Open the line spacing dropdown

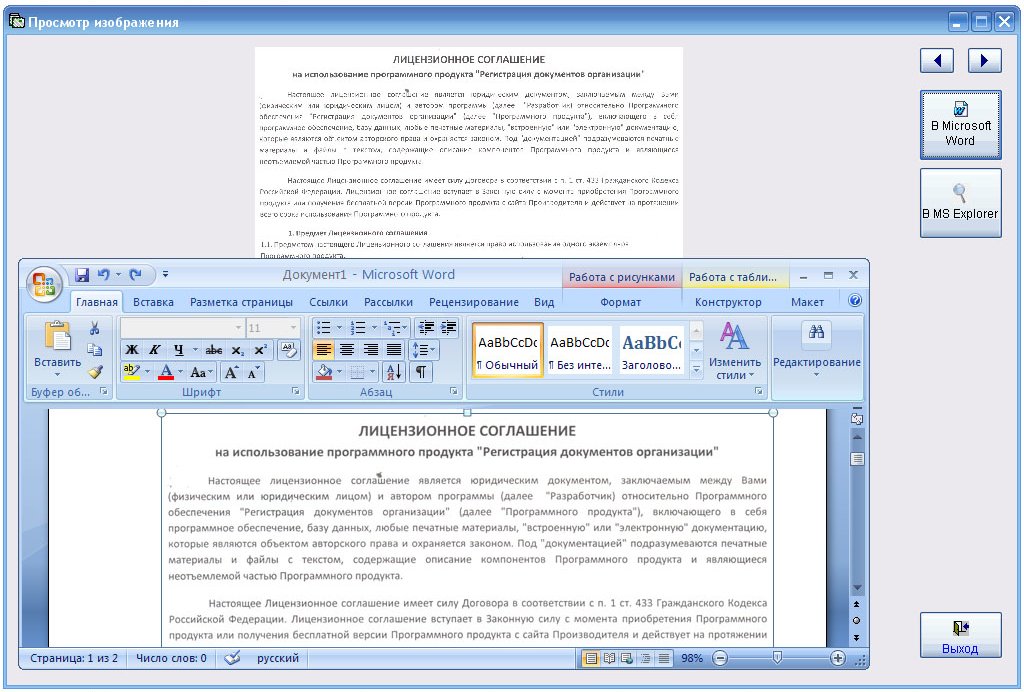pos(423,351)
